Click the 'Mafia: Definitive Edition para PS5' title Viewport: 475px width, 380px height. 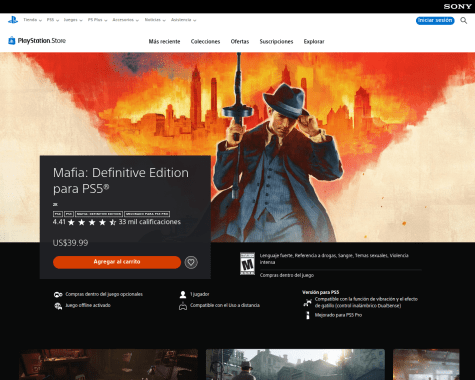[x=121, y=181]
